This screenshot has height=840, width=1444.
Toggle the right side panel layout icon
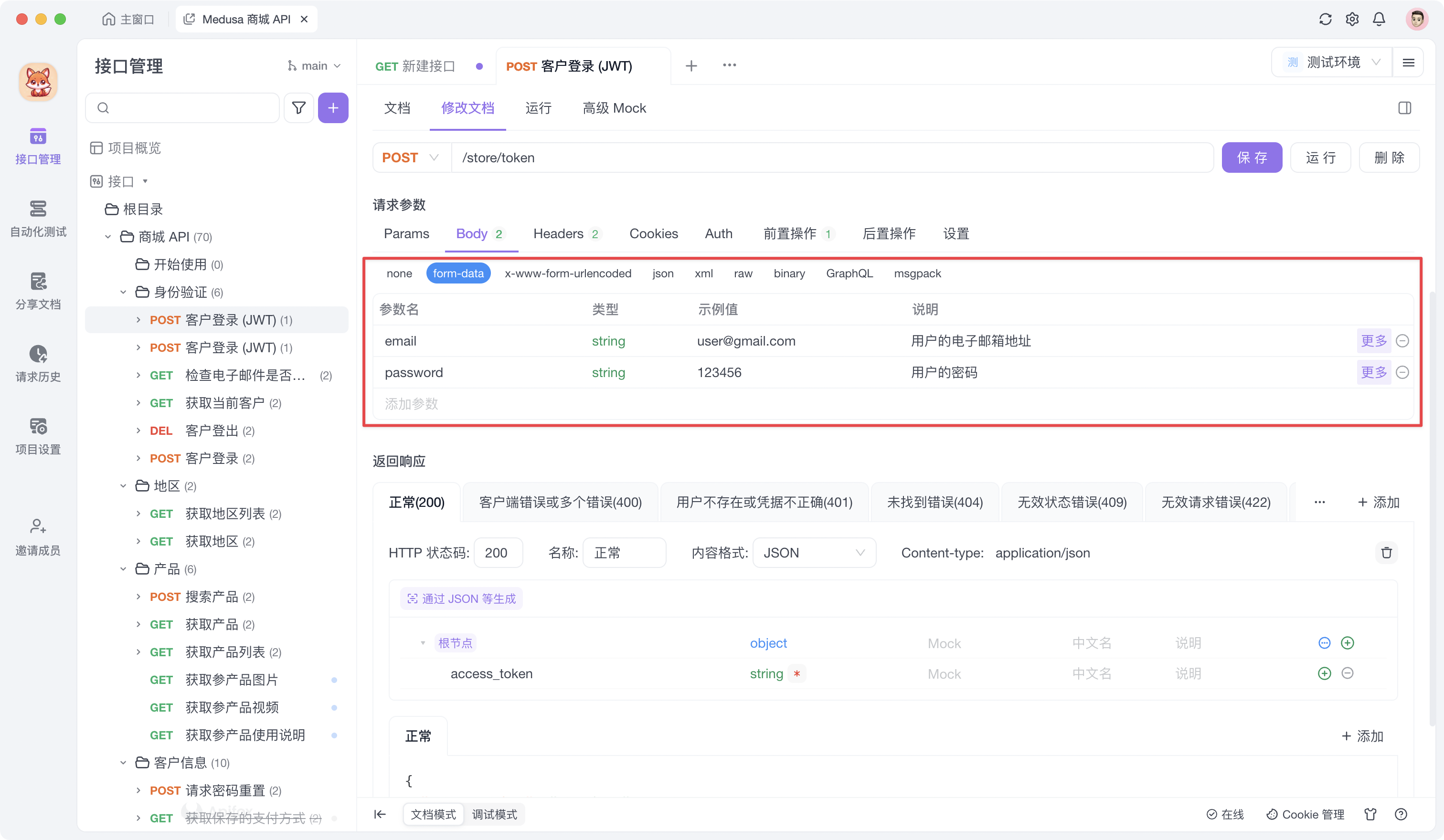(x=1404, y=108)
